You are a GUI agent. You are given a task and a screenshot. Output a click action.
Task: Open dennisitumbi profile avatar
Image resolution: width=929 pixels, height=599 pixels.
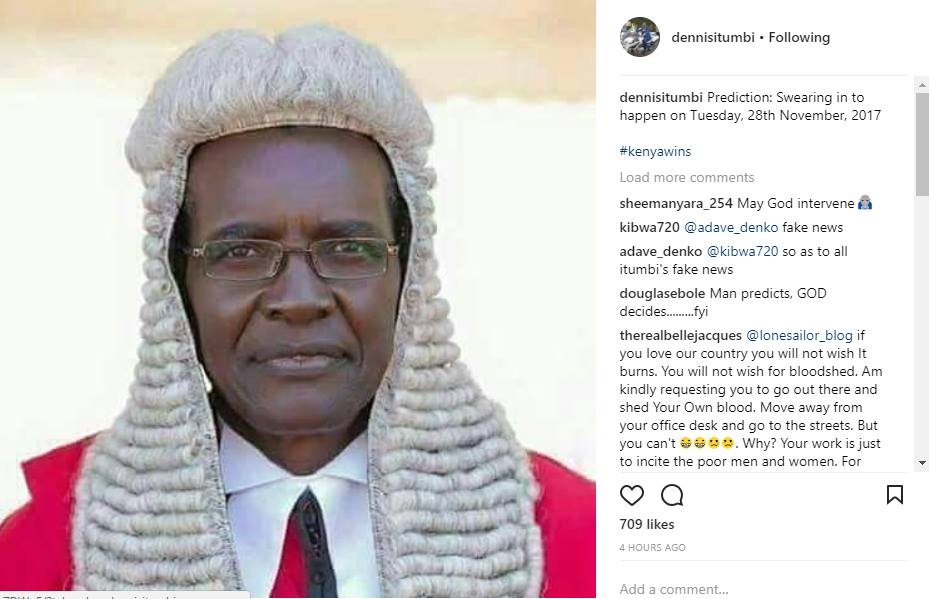click(640, 37)
